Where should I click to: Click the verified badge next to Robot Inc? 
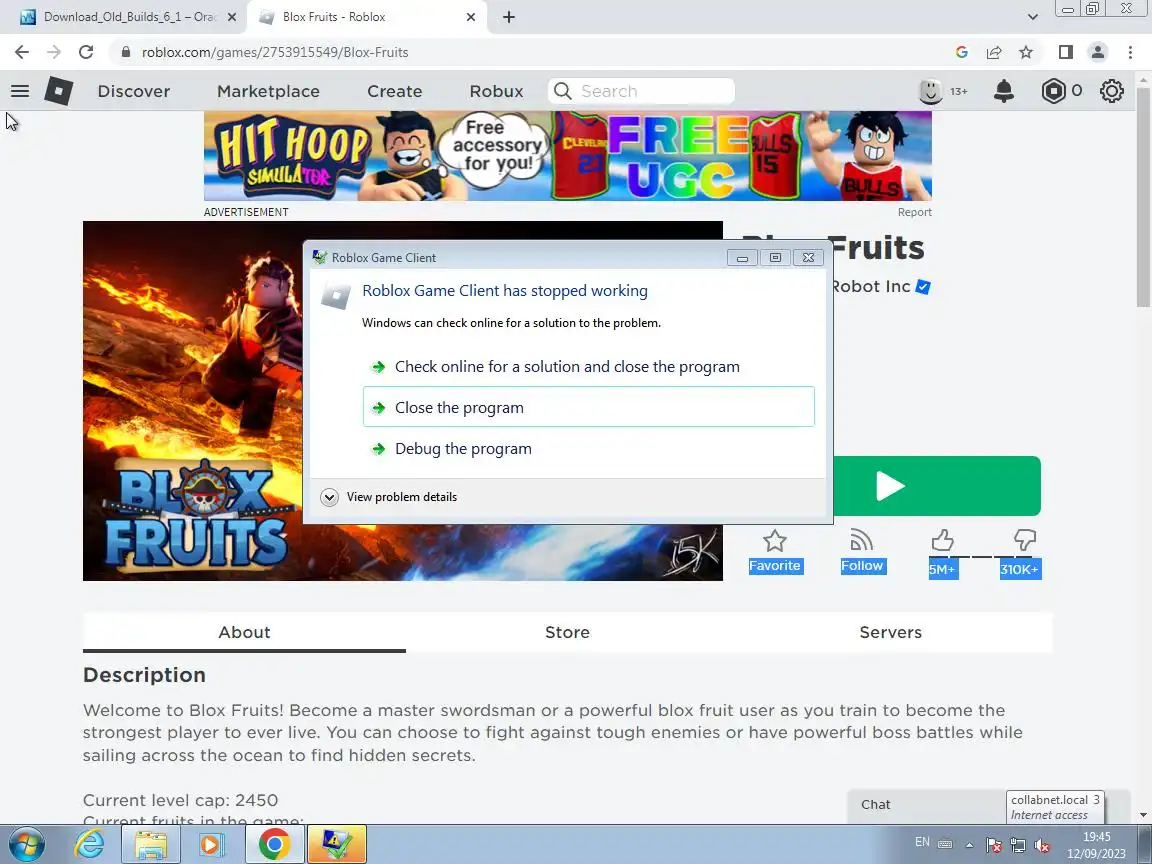click(x=924, y=287)
